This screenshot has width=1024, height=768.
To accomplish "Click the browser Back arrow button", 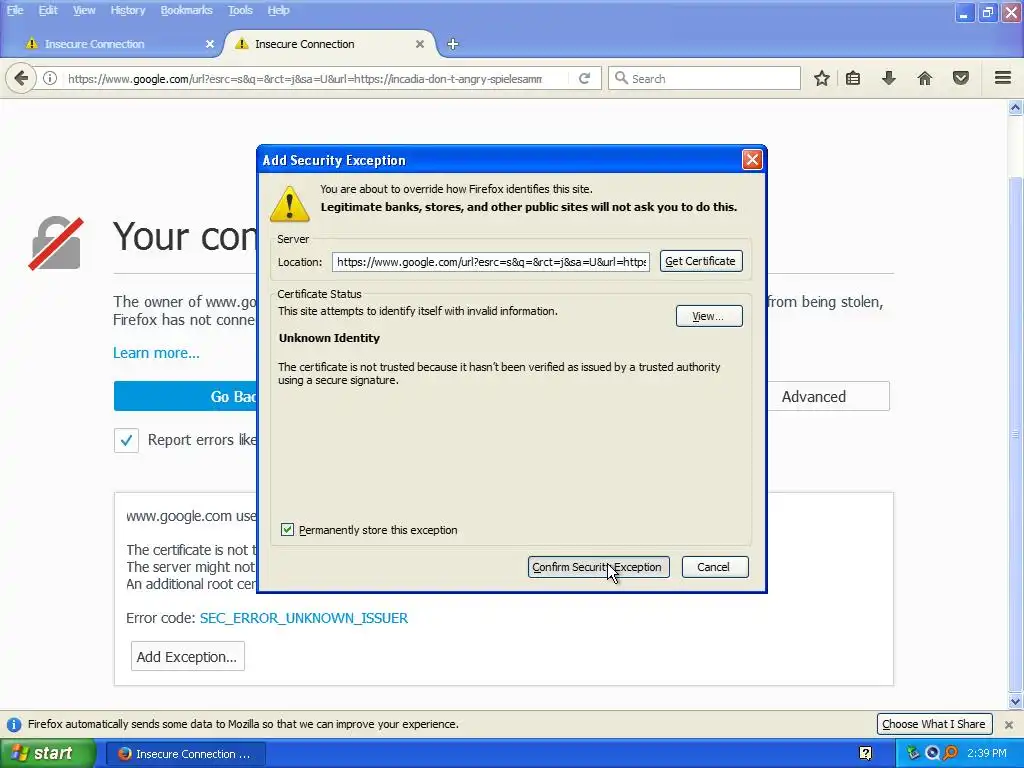I will click(x=21, y=78).
